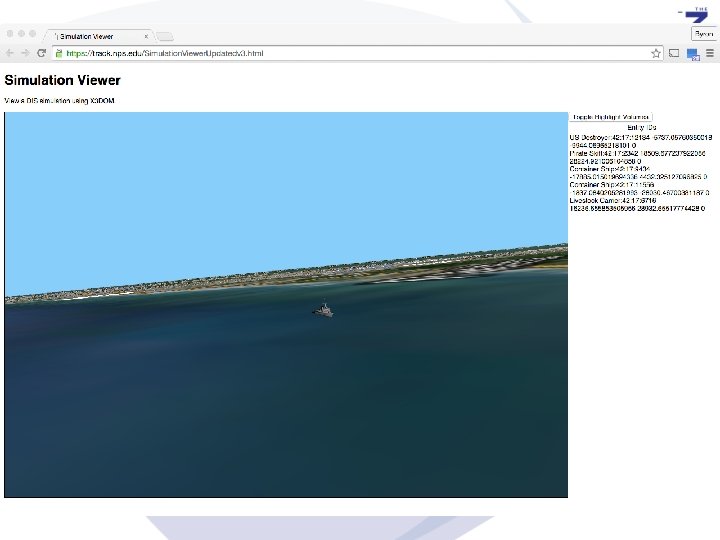This screenshot has width=720, height=540.
Task: Bookmark this page with the star icon
Action: (656, 53)
